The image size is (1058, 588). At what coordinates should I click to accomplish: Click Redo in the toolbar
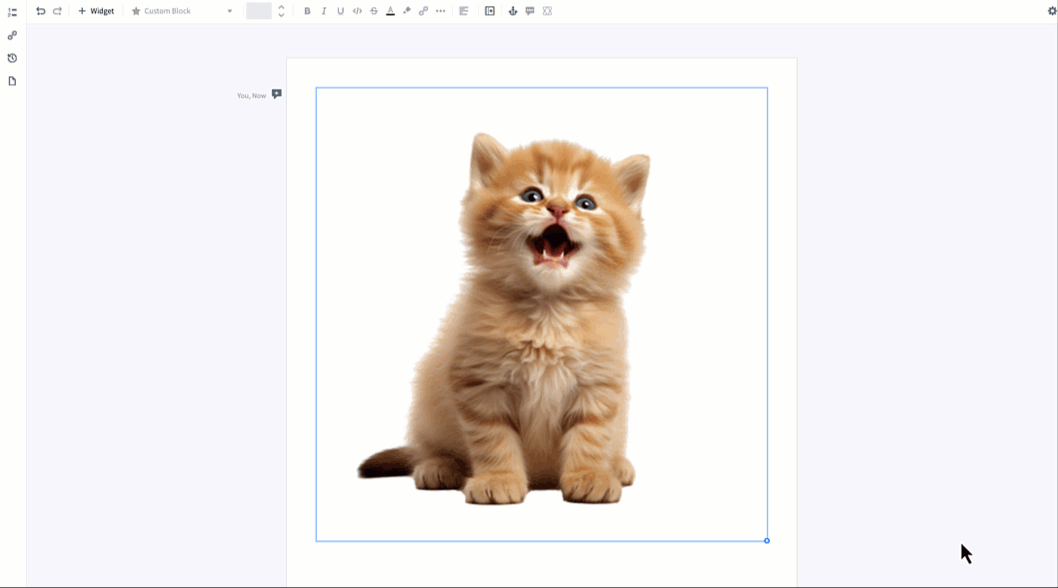click(57, 11)
